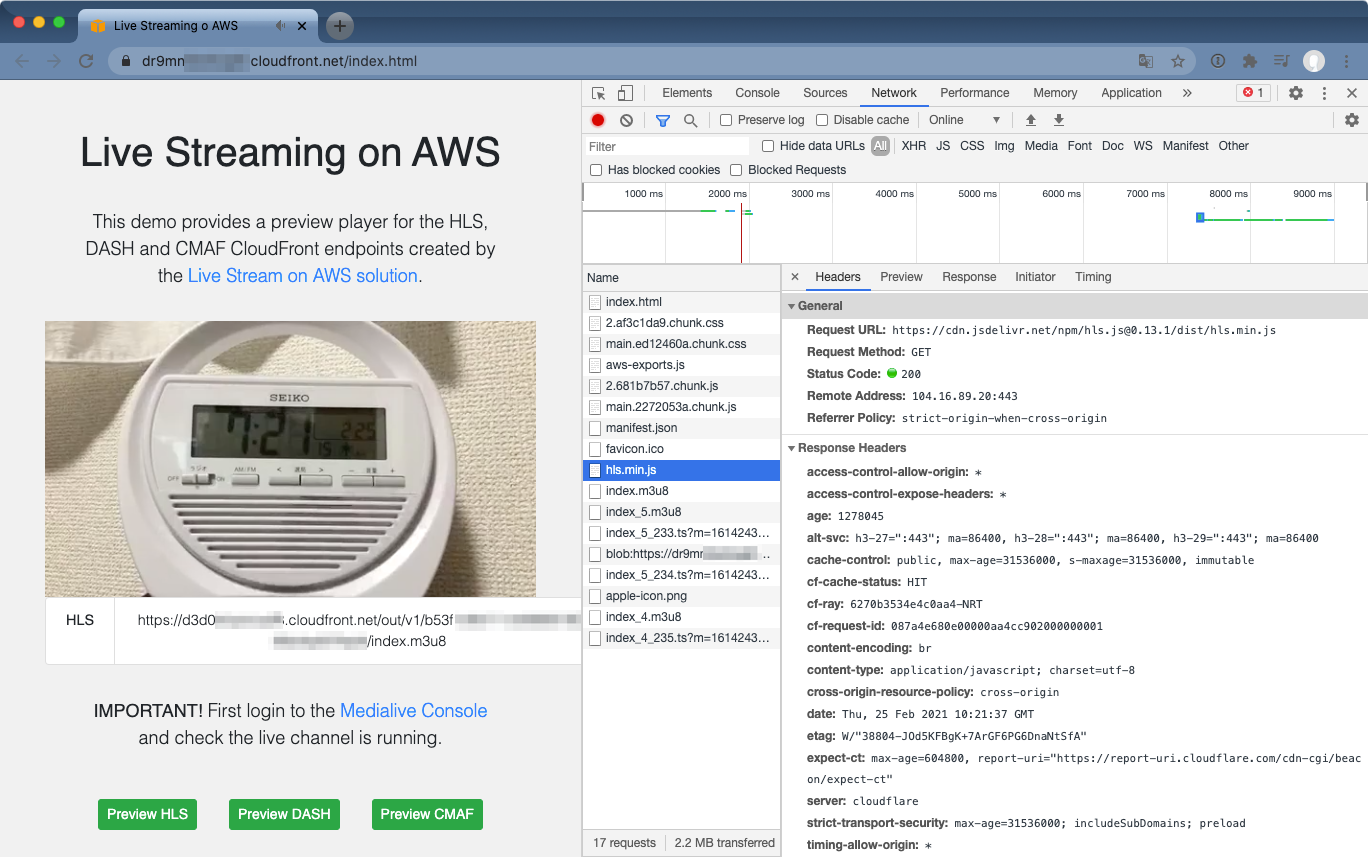Close the DevTools panel
The height and width of the screenshot is (857, 1368).
[x=1352, y=93]
